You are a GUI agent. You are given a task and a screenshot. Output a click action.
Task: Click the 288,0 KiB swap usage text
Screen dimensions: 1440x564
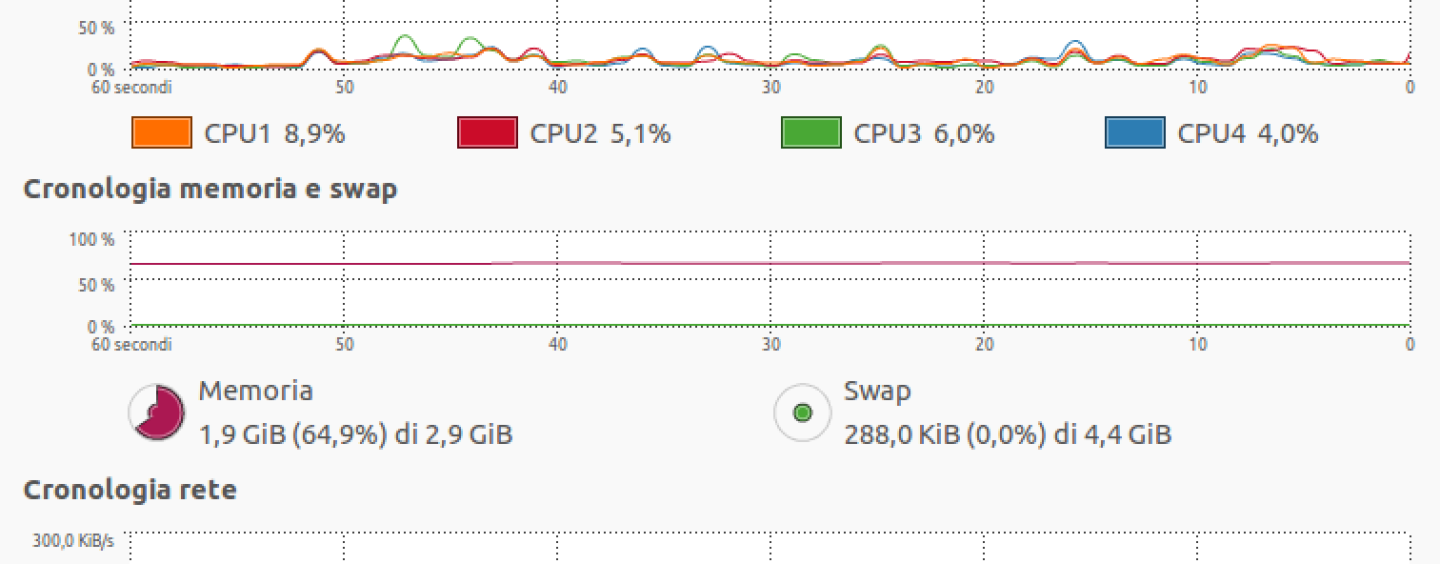click(1008, 435)
